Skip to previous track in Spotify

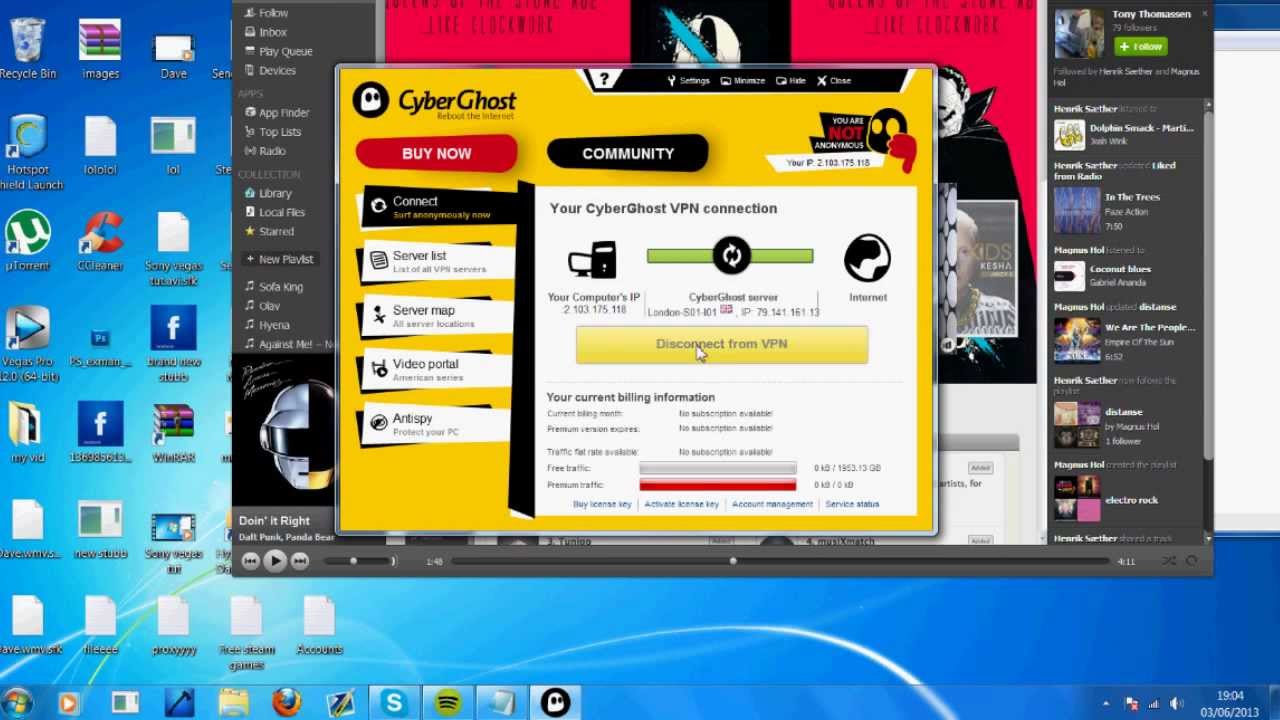click(251, 561)
